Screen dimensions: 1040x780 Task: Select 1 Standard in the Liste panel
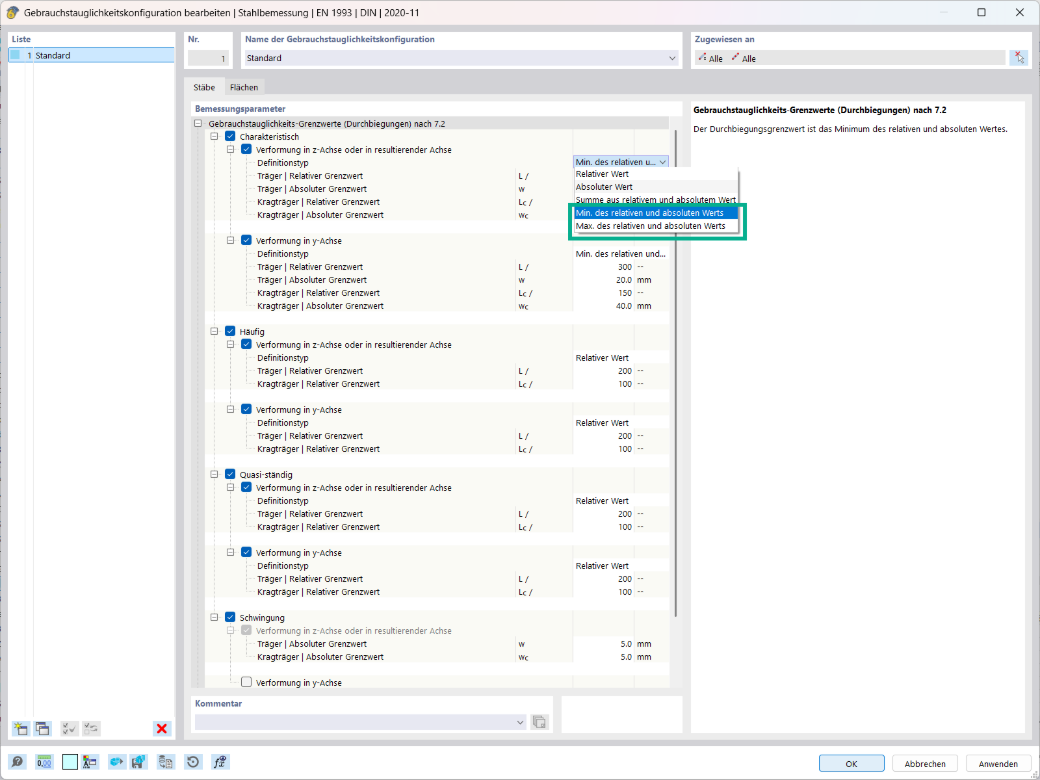pos(92,56)
